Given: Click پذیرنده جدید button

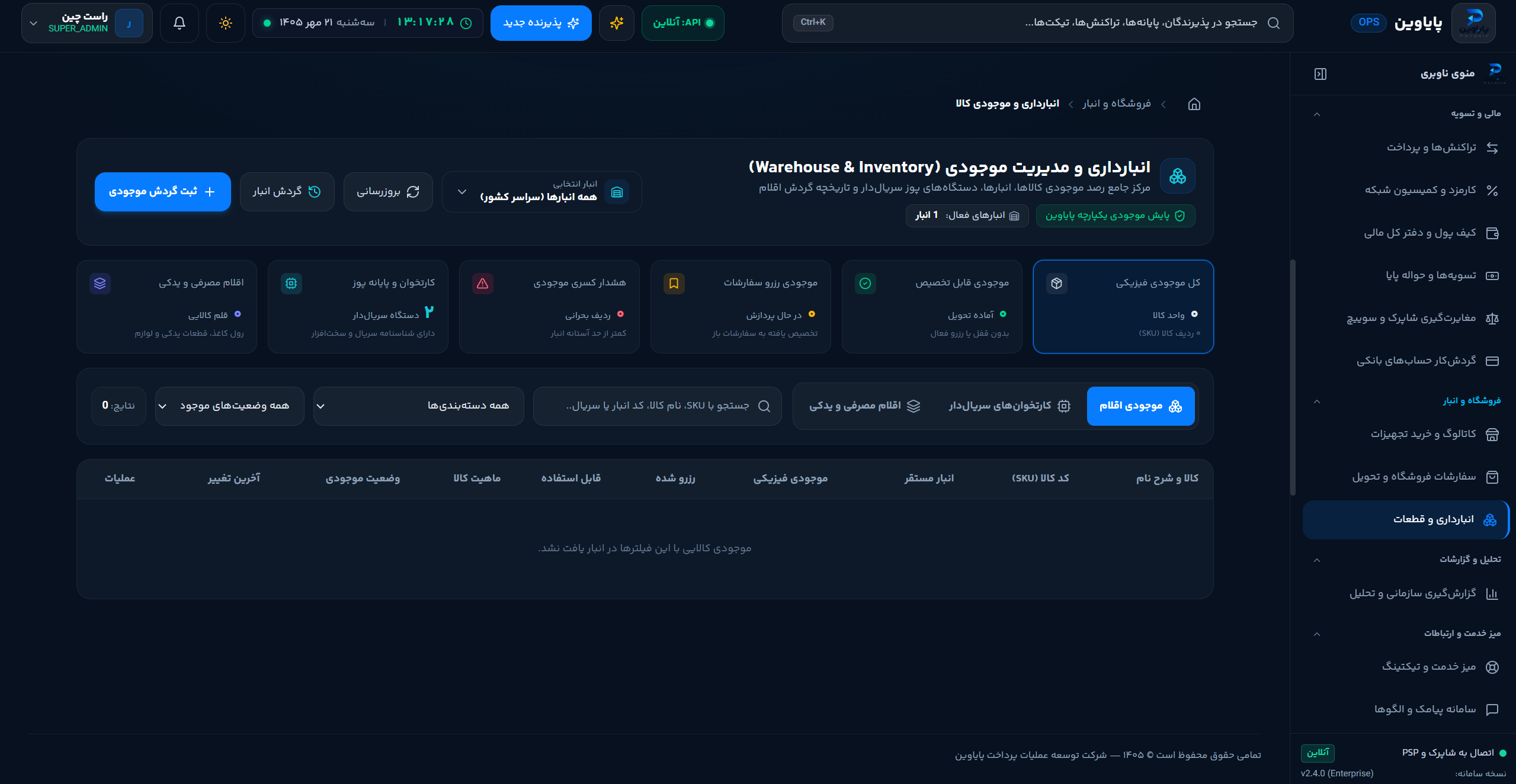Looking at the screenshot, I should tap(541, 23).
